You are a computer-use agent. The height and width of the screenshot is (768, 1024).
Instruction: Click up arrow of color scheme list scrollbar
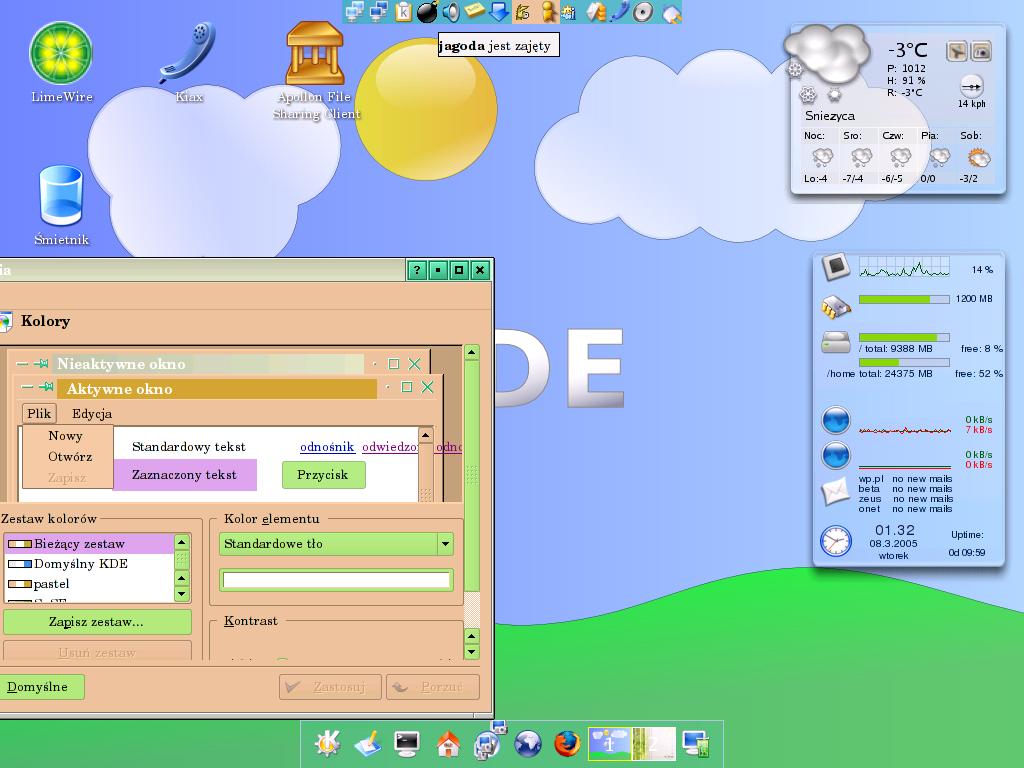click(182, 542)
